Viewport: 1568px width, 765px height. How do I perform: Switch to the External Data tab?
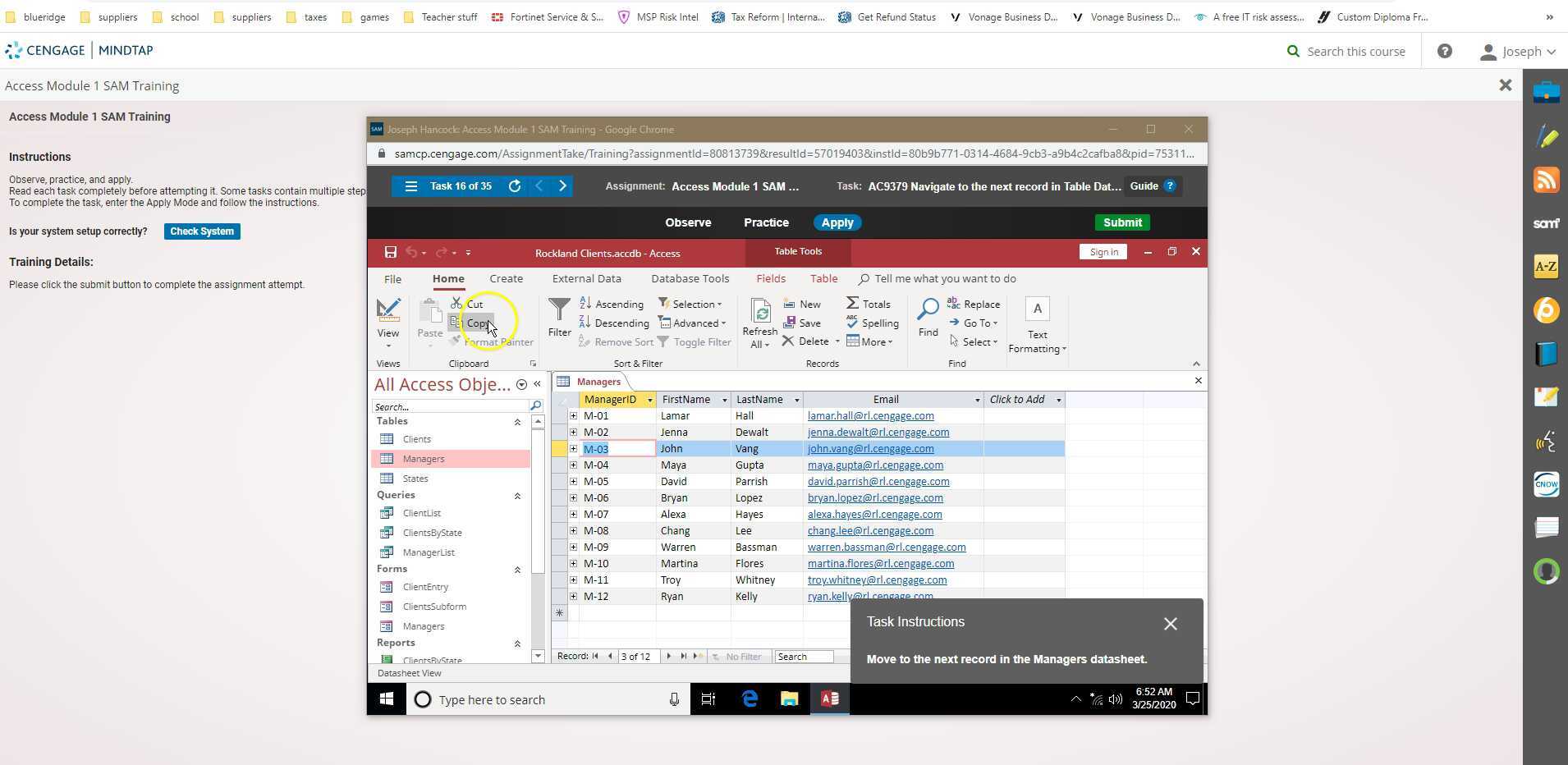(586, 279)
